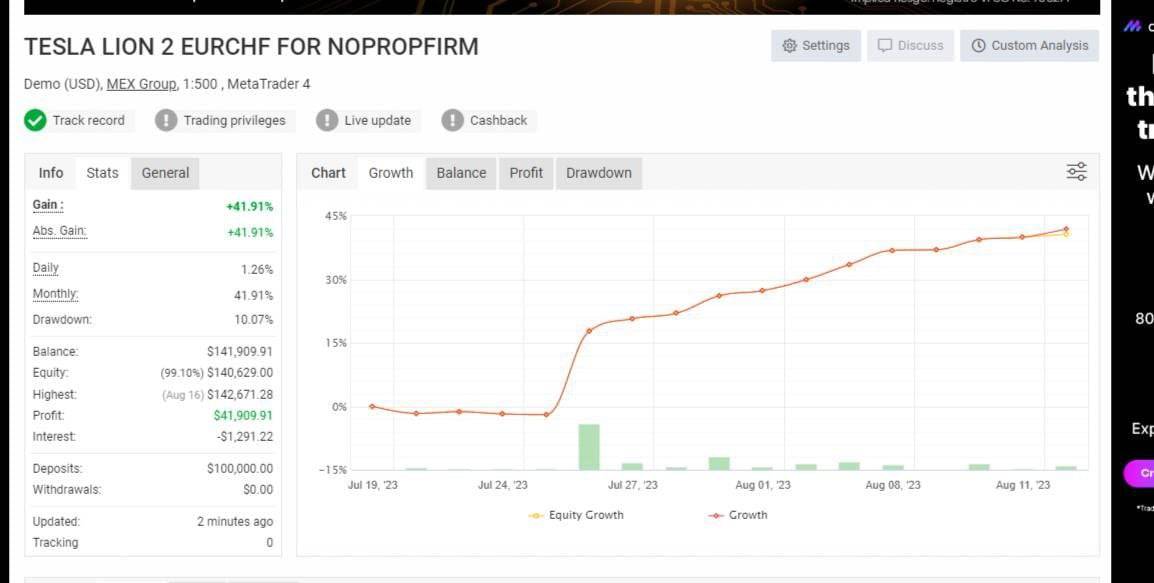
Task: Click the speech bubble Discuss icon
Action: [x=885, y=46]
